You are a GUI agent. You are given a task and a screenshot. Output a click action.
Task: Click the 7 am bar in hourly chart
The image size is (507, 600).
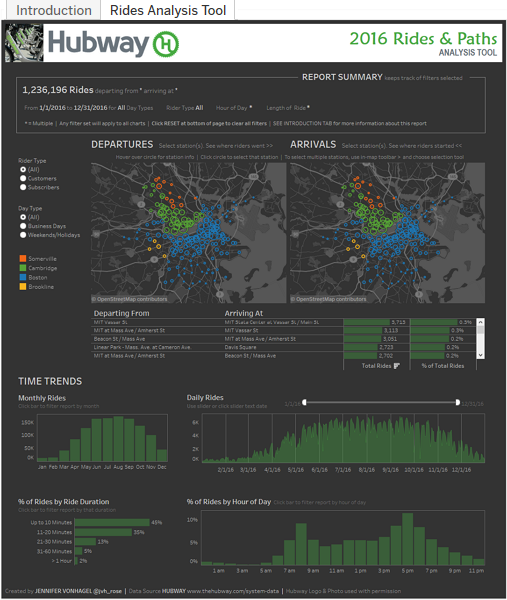pyautogui.click(x=289, y=553)
